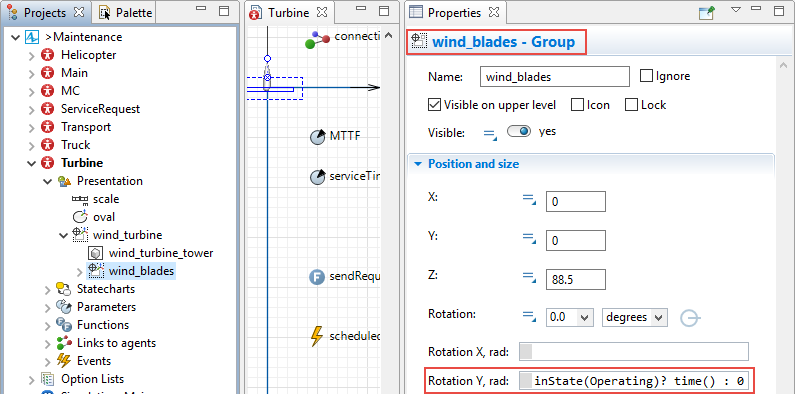The width and height of the screenshot is (795, 394).
Task: Select Helicopter agent in project tree
Action: [88, 55]
